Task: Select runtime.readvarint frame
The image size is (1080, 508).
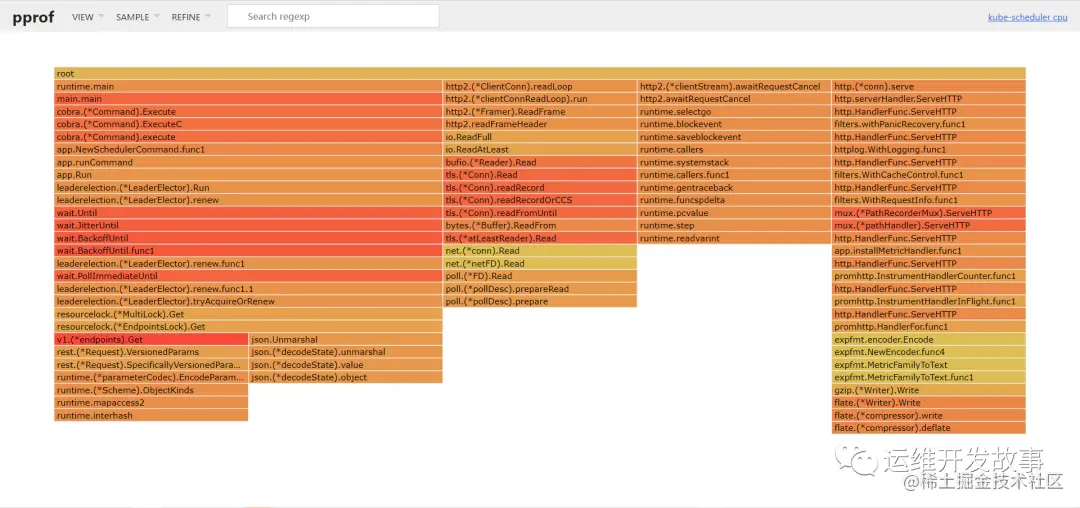Action: pos(734,238)
